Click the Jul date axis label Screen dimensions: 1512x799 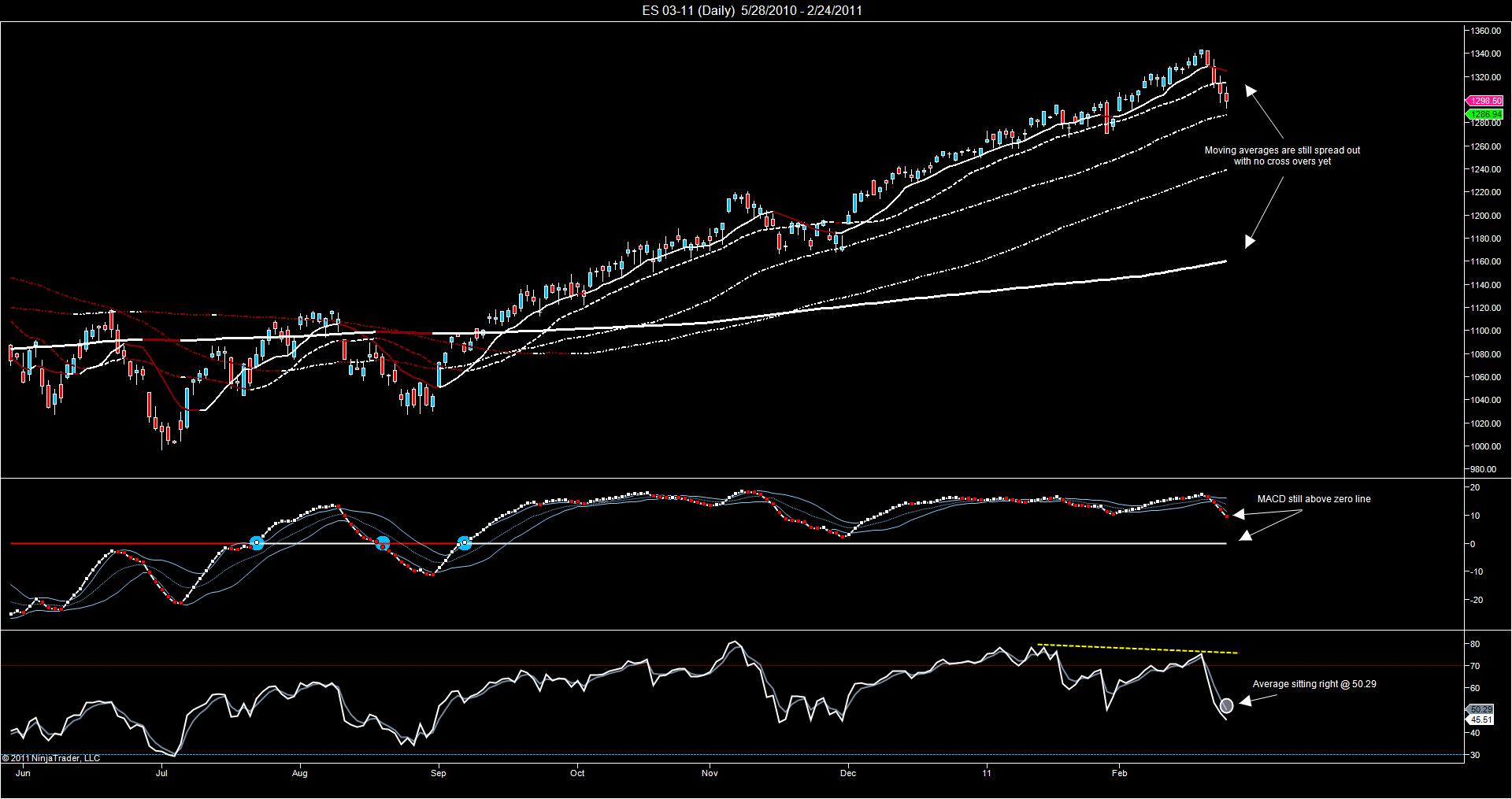pos(161,773)
